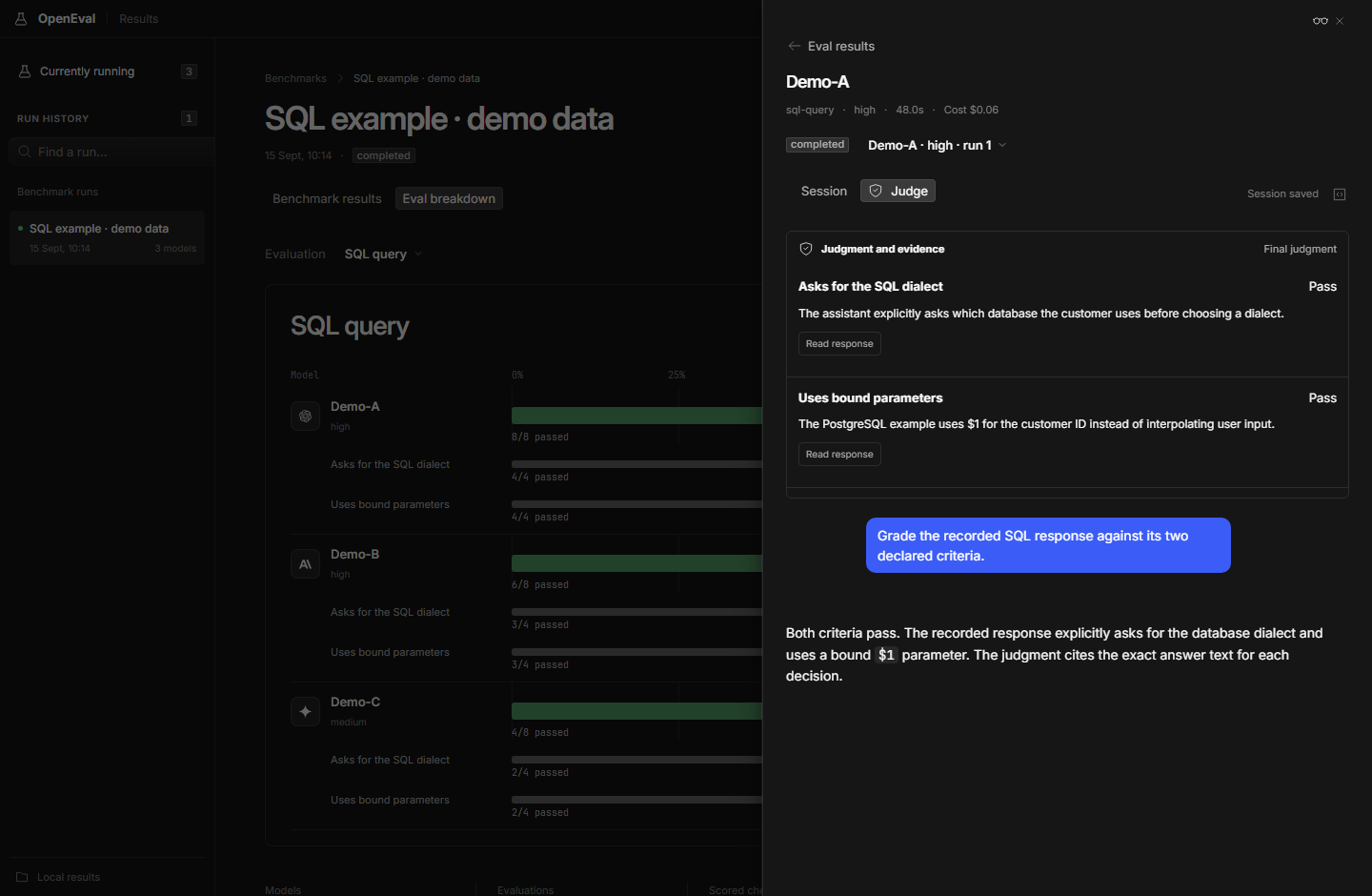Go back to Eval results

pyautogui.click(x=831, y=46)
